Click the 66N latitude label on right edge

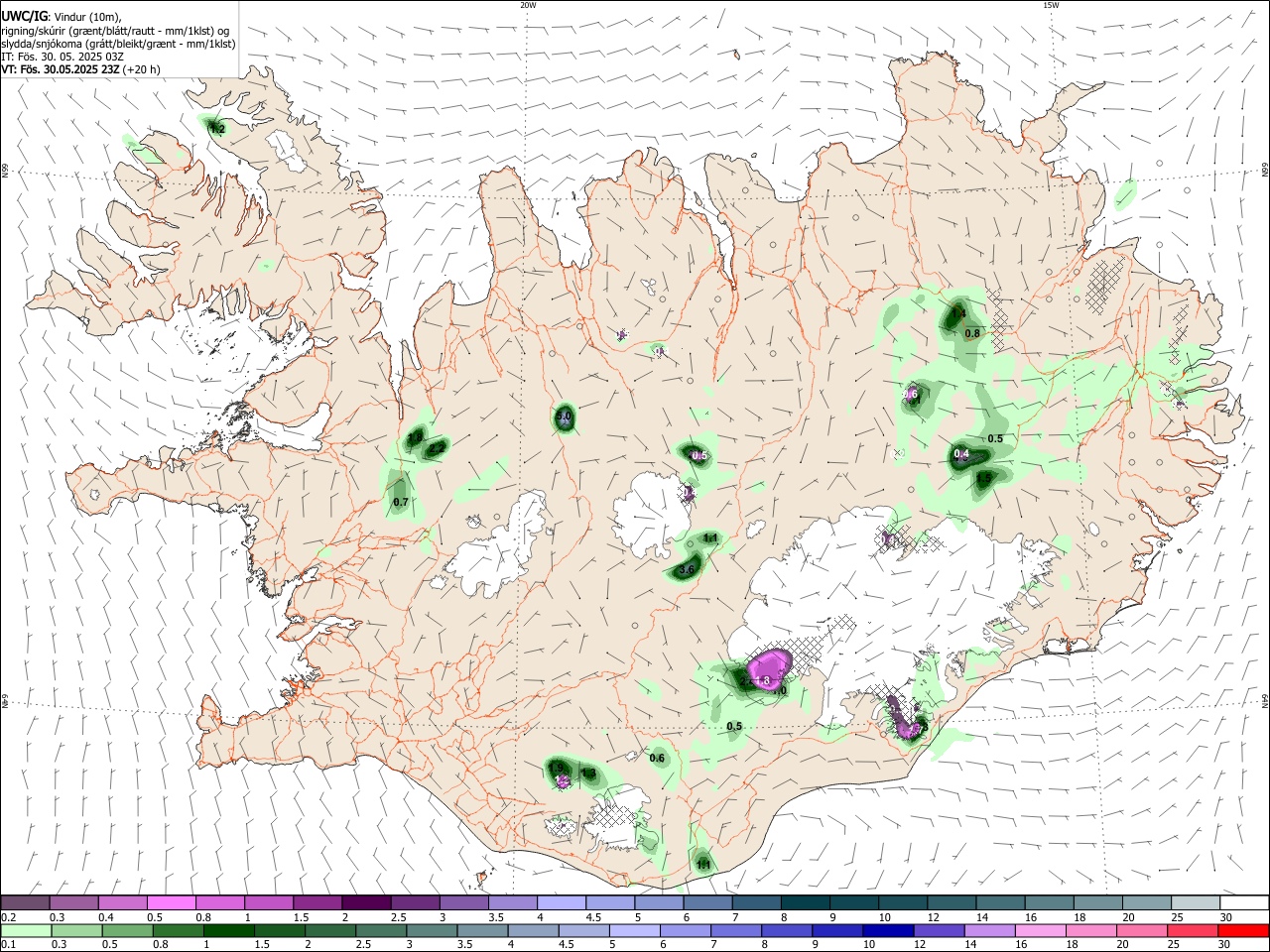(x=1265, y=172)
